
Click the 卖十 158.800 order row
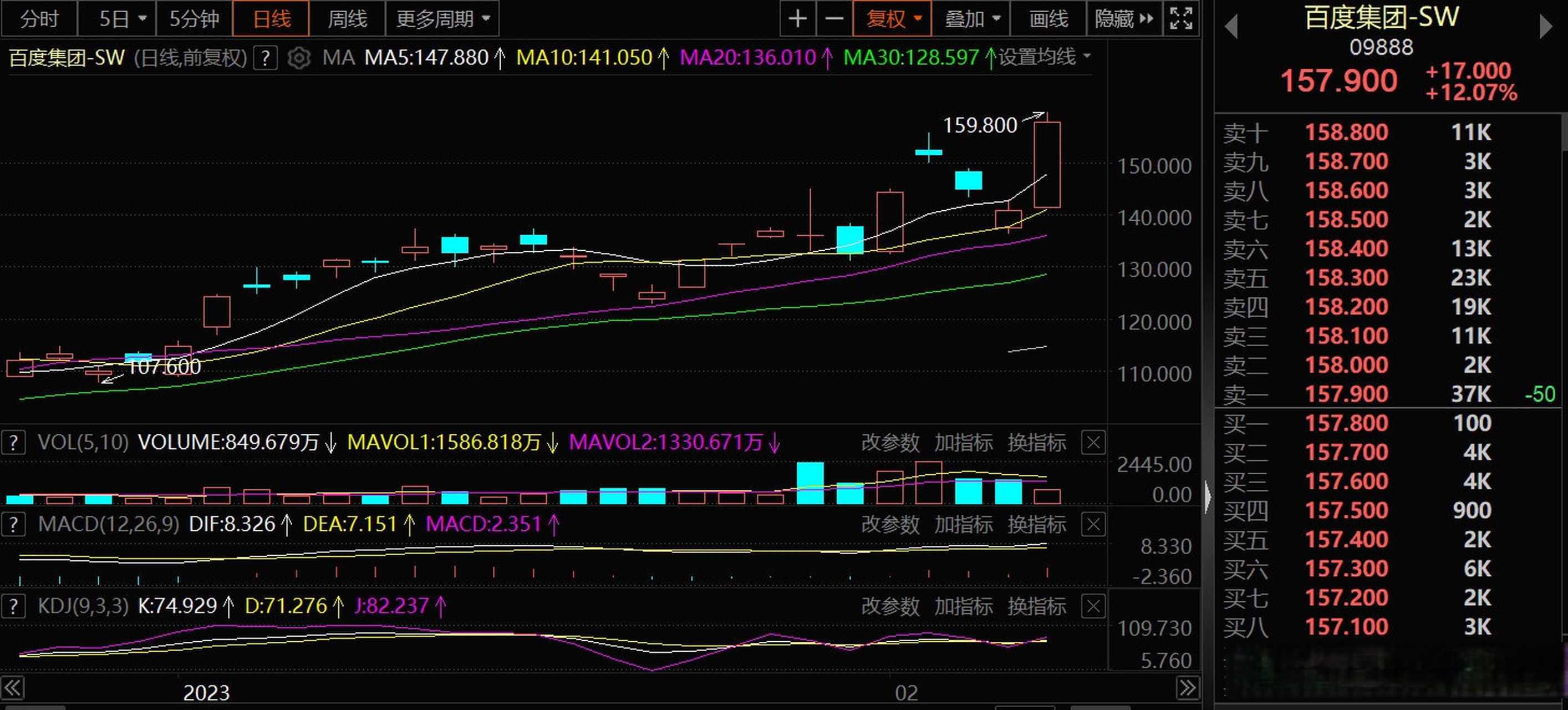[1388, 132]
